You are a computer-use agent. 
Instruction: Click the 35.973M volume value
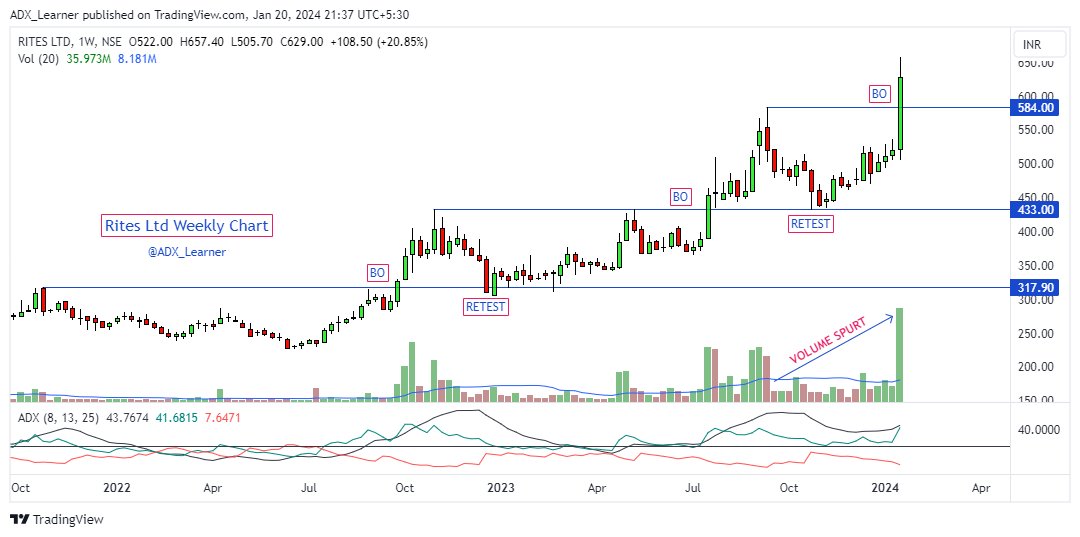[x=90, y=59]
